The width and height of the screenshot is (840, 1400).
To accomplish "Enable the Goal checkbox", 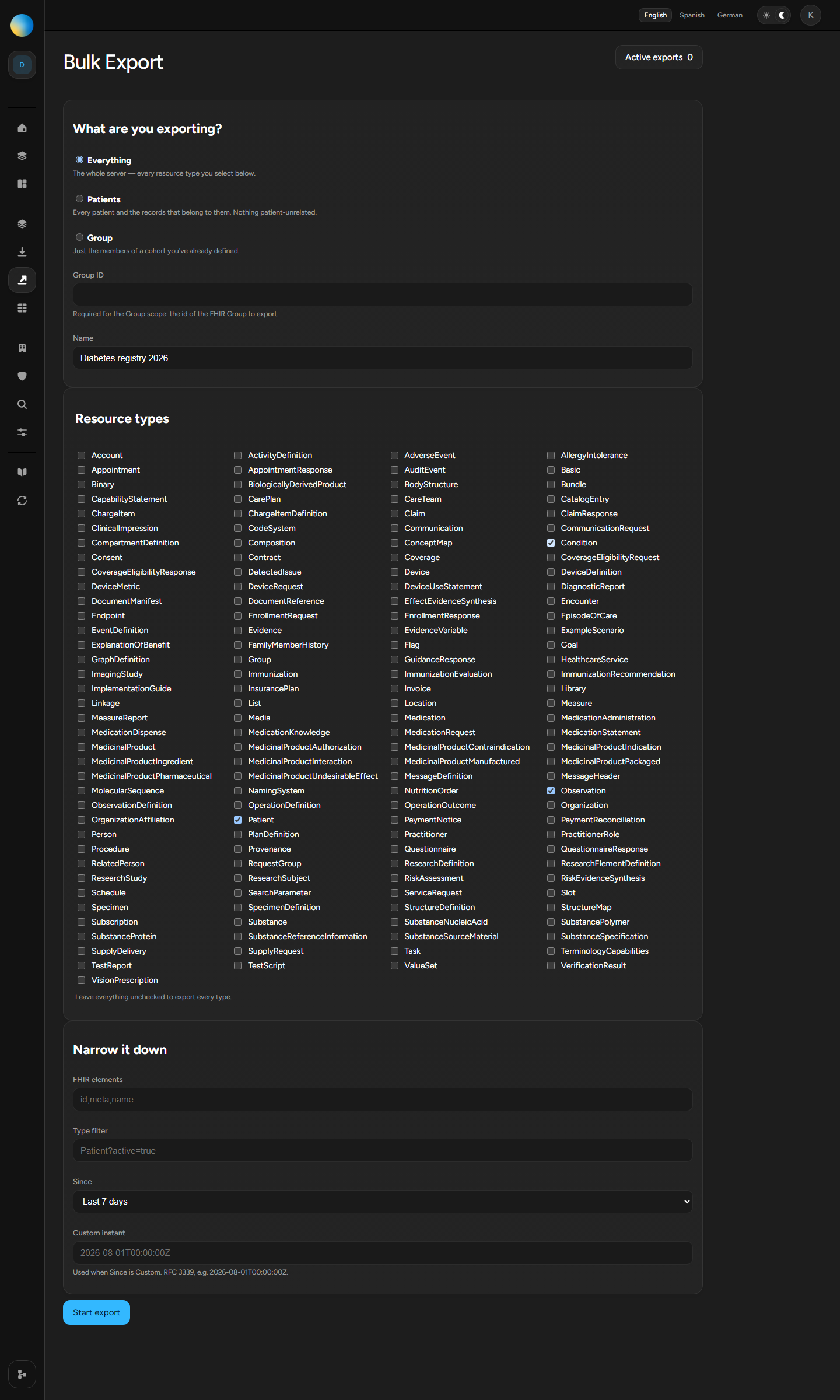I will click(551, 645).
